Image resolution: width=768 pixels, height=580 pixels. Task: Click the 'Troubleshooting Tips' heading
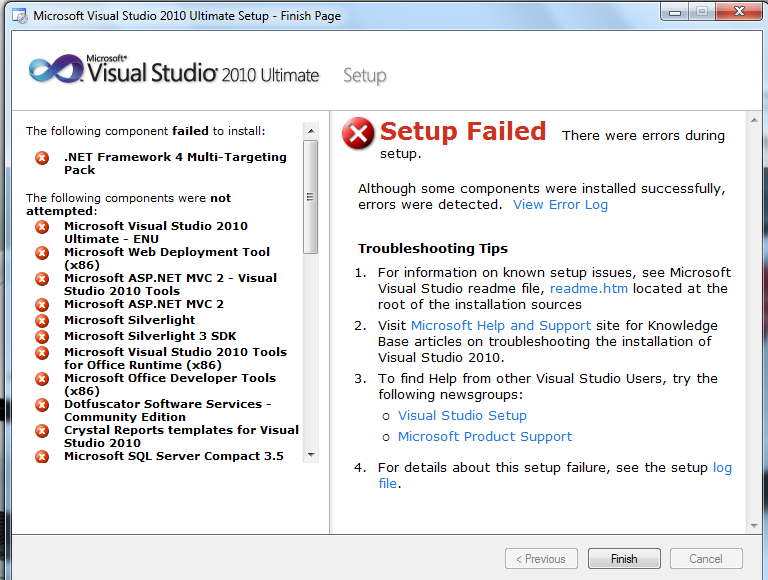tap(433, 249)
